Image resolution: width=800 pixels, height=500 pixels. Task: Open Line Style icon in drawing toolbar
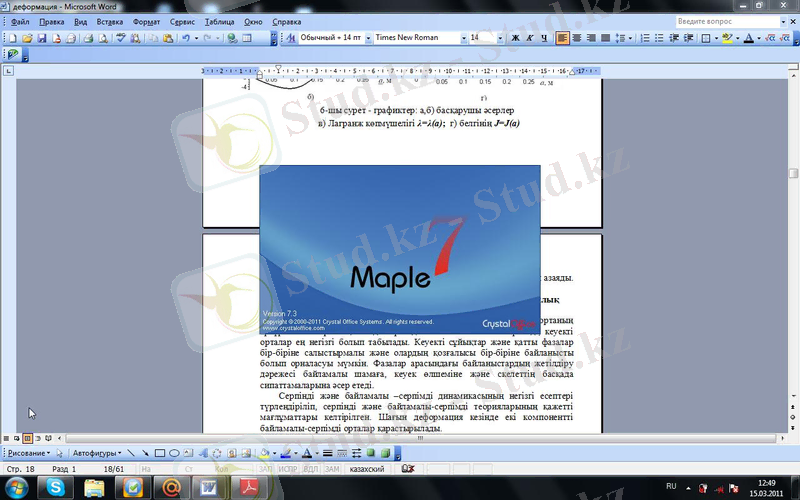tap(328, 453)
